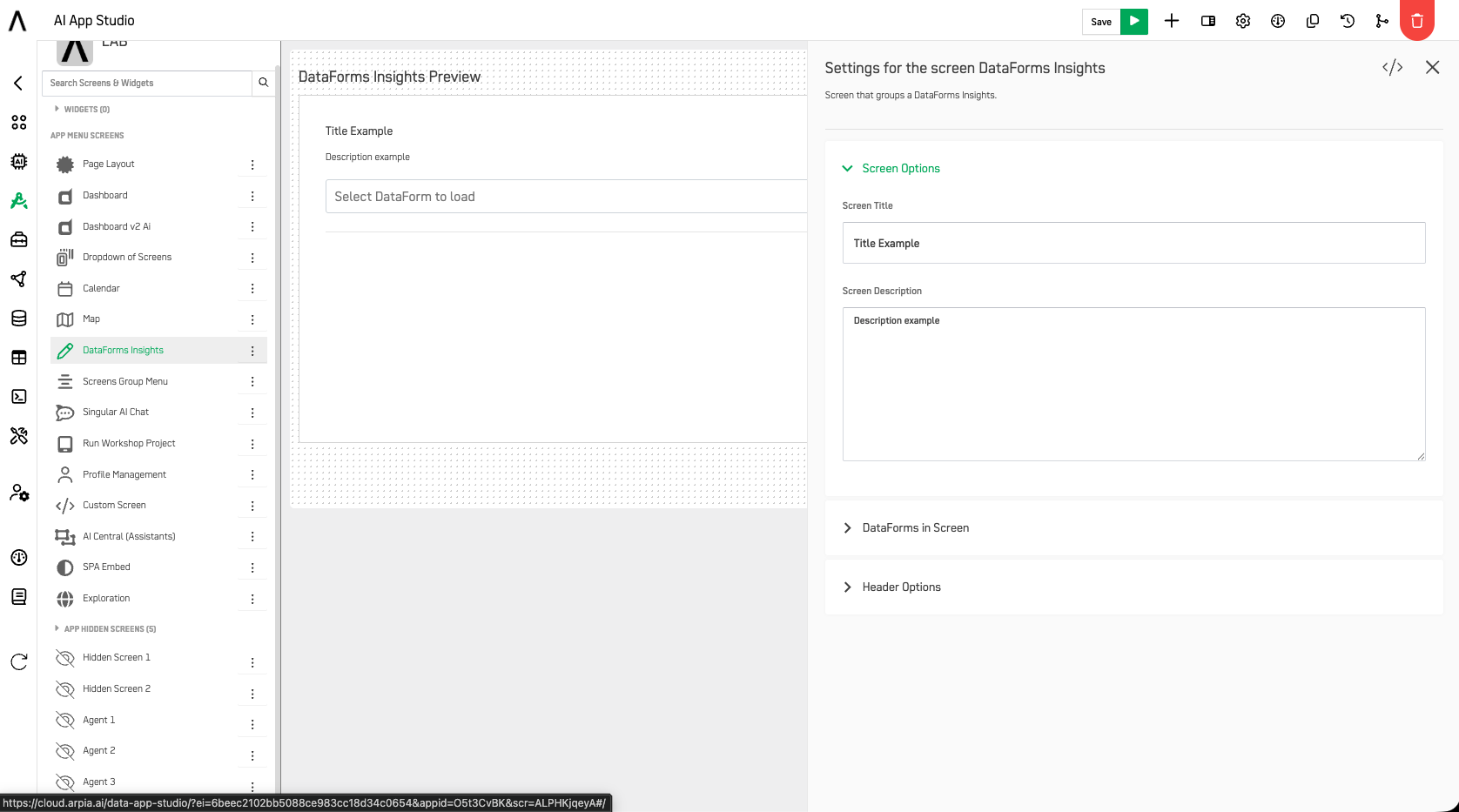Screen dimensions: 1459x812
Task: Select Hidden Screen 2
Action: coord(116,688)
